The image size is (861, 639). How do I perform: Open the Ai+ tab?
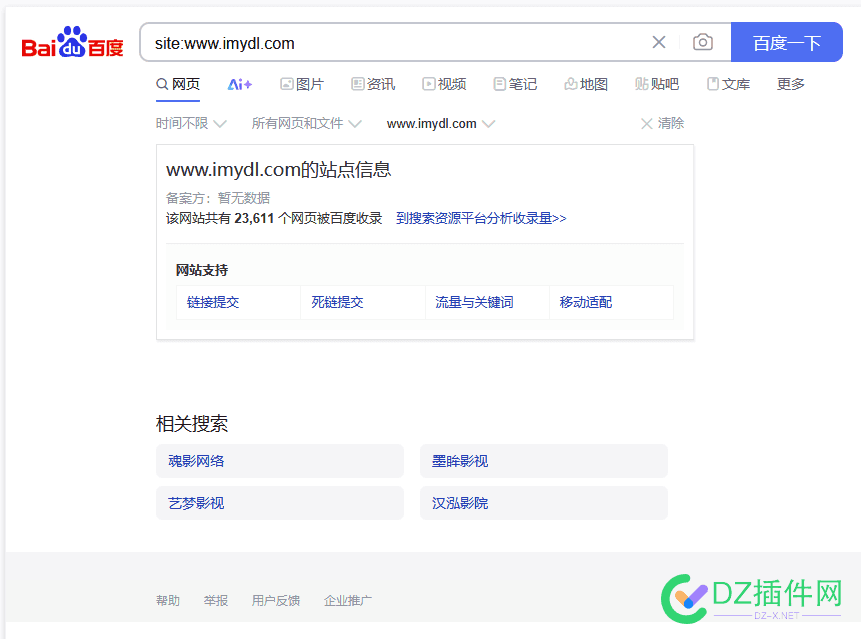click(239, 85)
